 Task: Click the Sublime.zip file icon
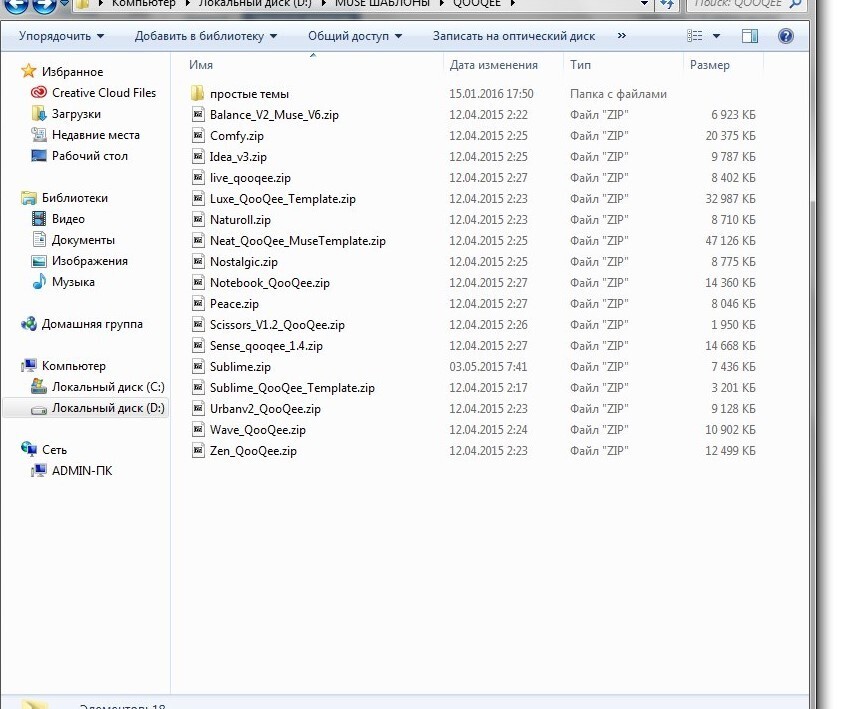coord(198,367)
